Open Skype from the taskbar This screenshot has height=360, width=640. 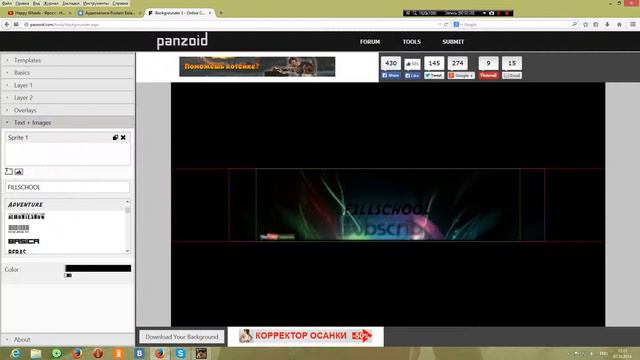tap(180, 353)
